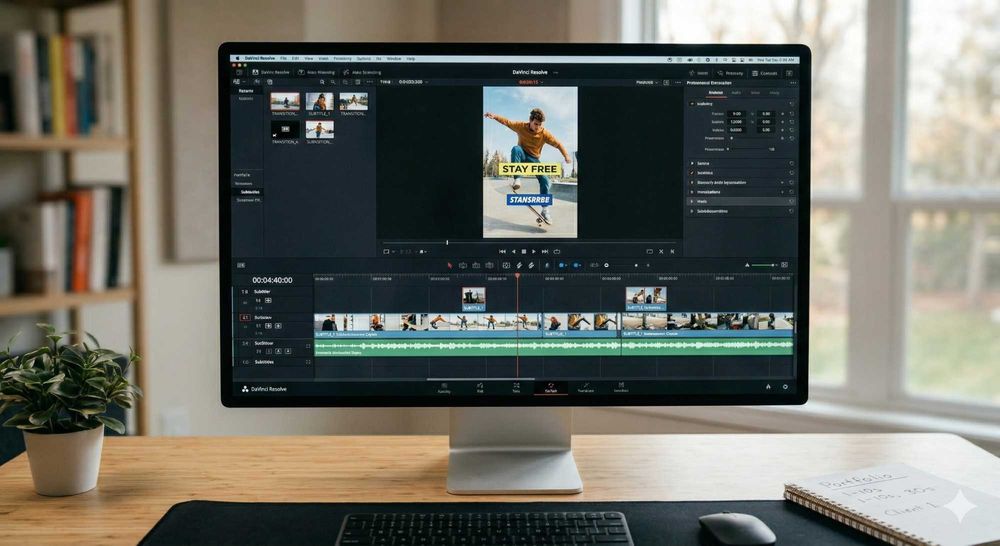Viewport: 1000px width, 546px height.
Task: Click the orange playhead marker on timeline ruler
Action: click(517, 276)
